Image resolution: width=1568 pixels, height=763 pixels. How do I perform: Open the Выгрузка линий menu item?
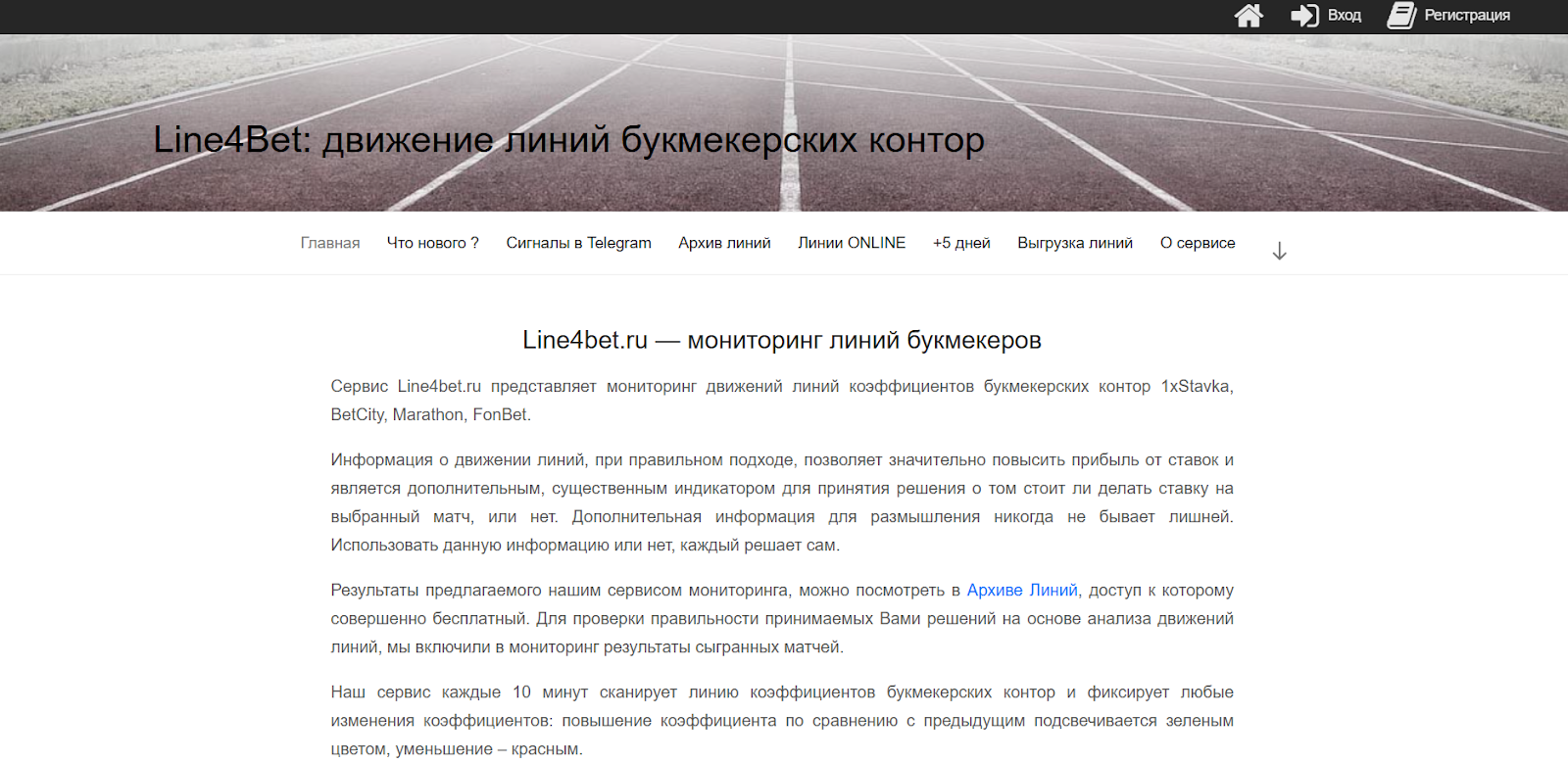tap(1074, 243)
